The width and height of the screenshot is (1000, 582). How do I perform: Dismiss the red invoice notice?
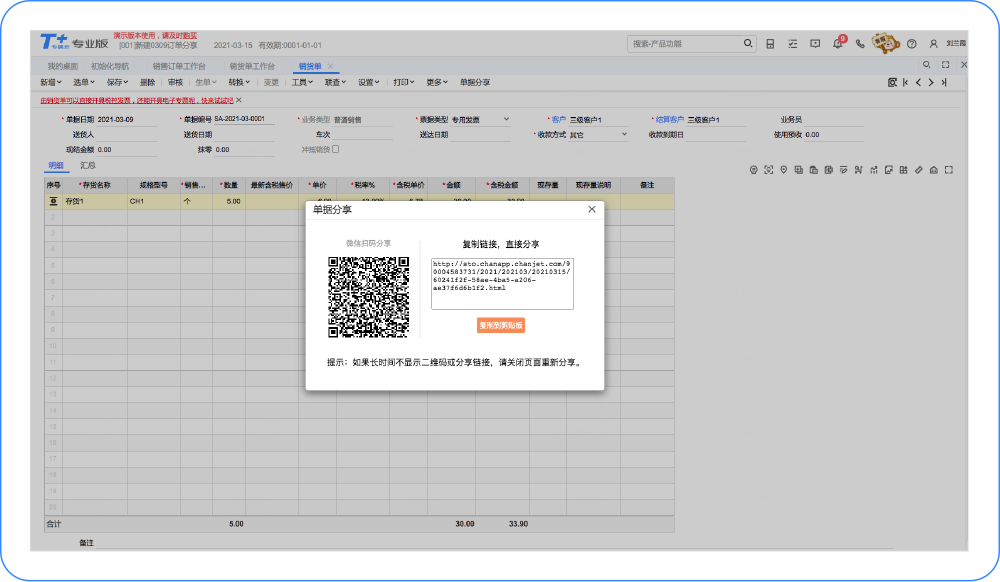click(x=239, y=101)
